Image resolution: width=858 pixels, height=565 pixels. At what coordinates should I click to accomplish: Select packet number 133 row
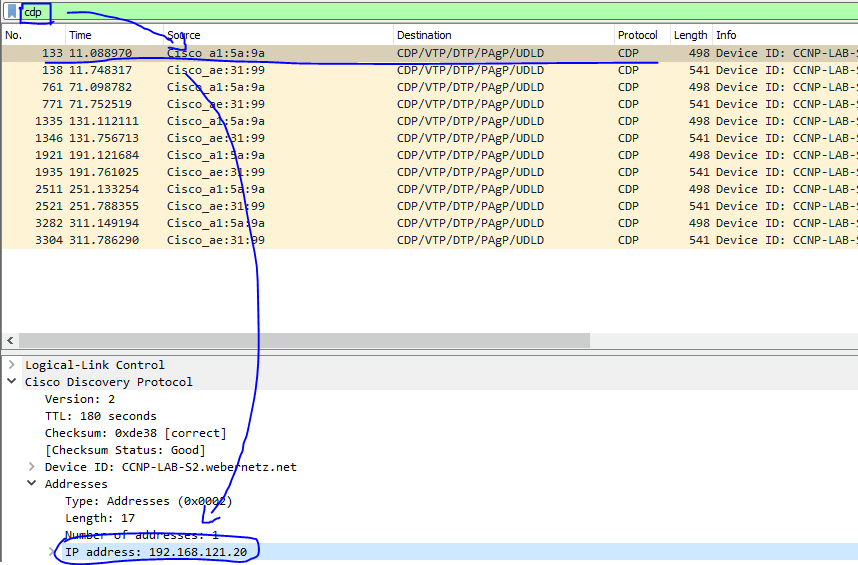click(x=430, y=53)
